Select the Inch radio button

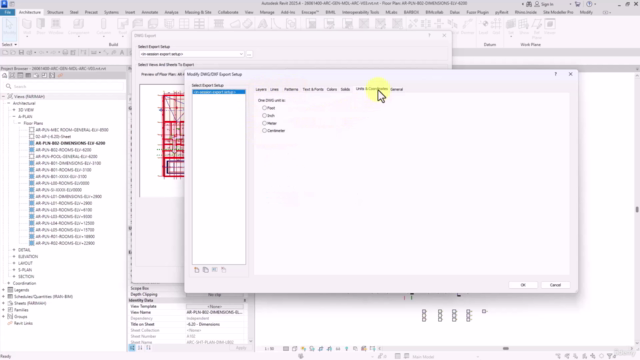[x=264, y=116]
